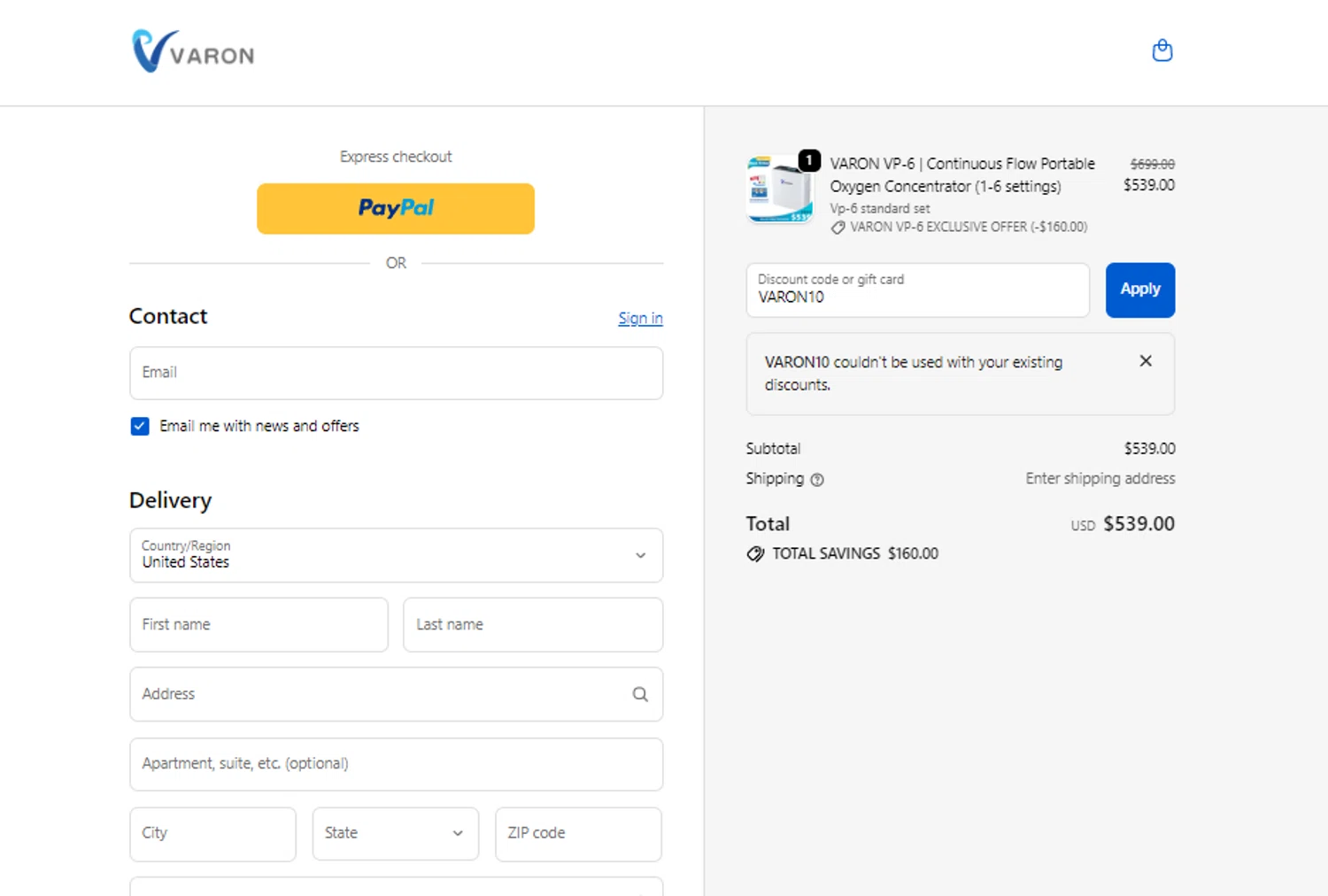Open the State dropdown

click(395, 834)
